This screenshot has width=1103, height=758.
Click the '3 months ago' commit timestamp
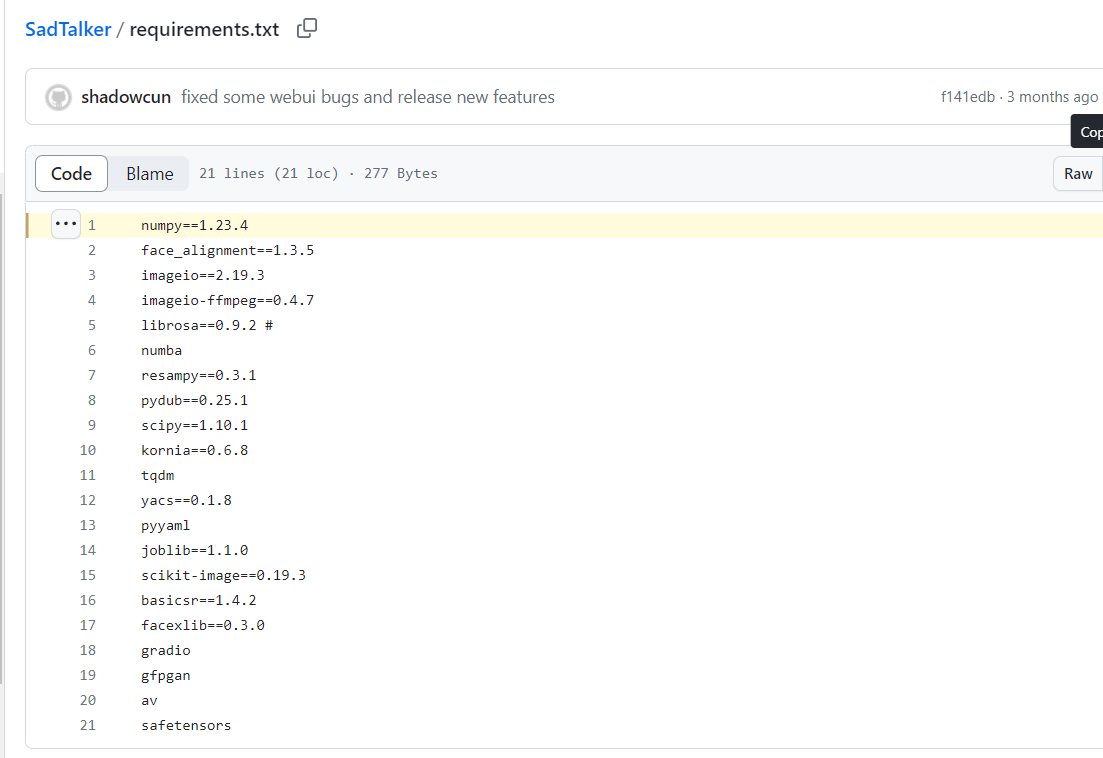tap(1052, 97)
